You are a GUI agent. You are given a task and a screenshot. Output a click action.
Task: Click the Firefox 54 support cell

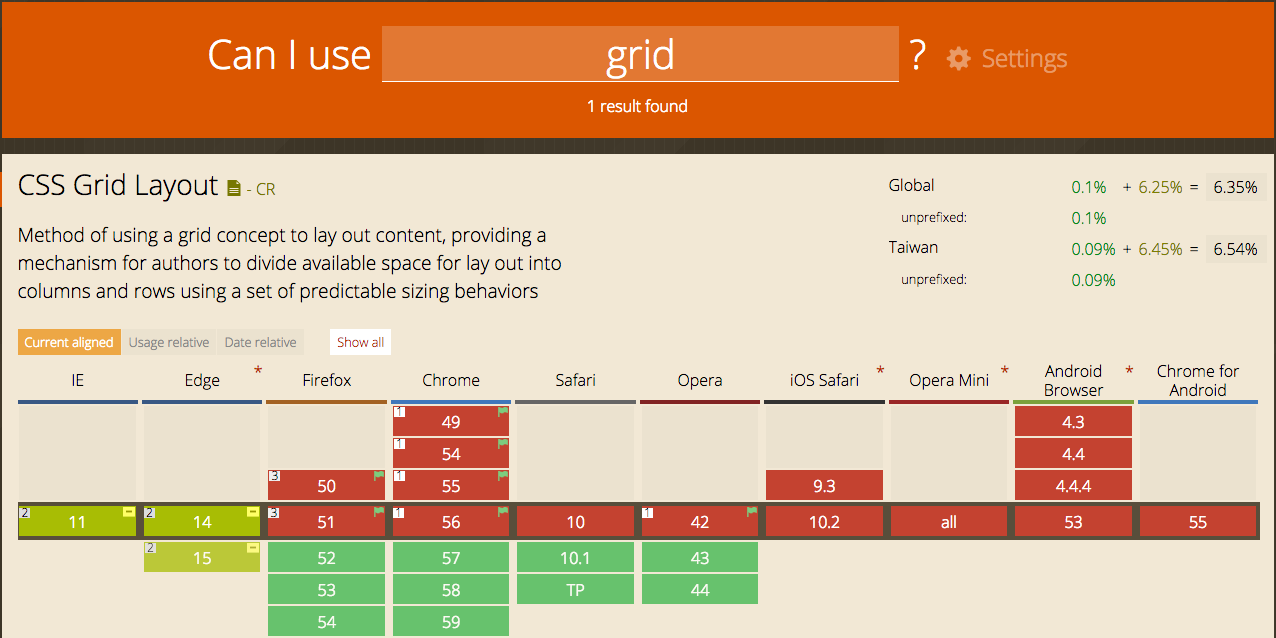[326, 622]
